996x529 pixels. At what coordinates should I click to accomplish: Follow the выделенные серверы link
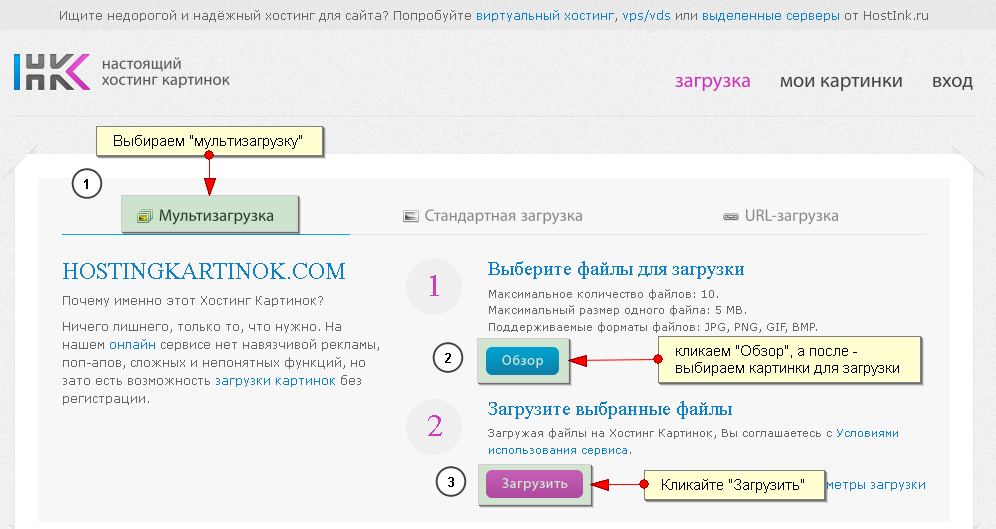771,16
